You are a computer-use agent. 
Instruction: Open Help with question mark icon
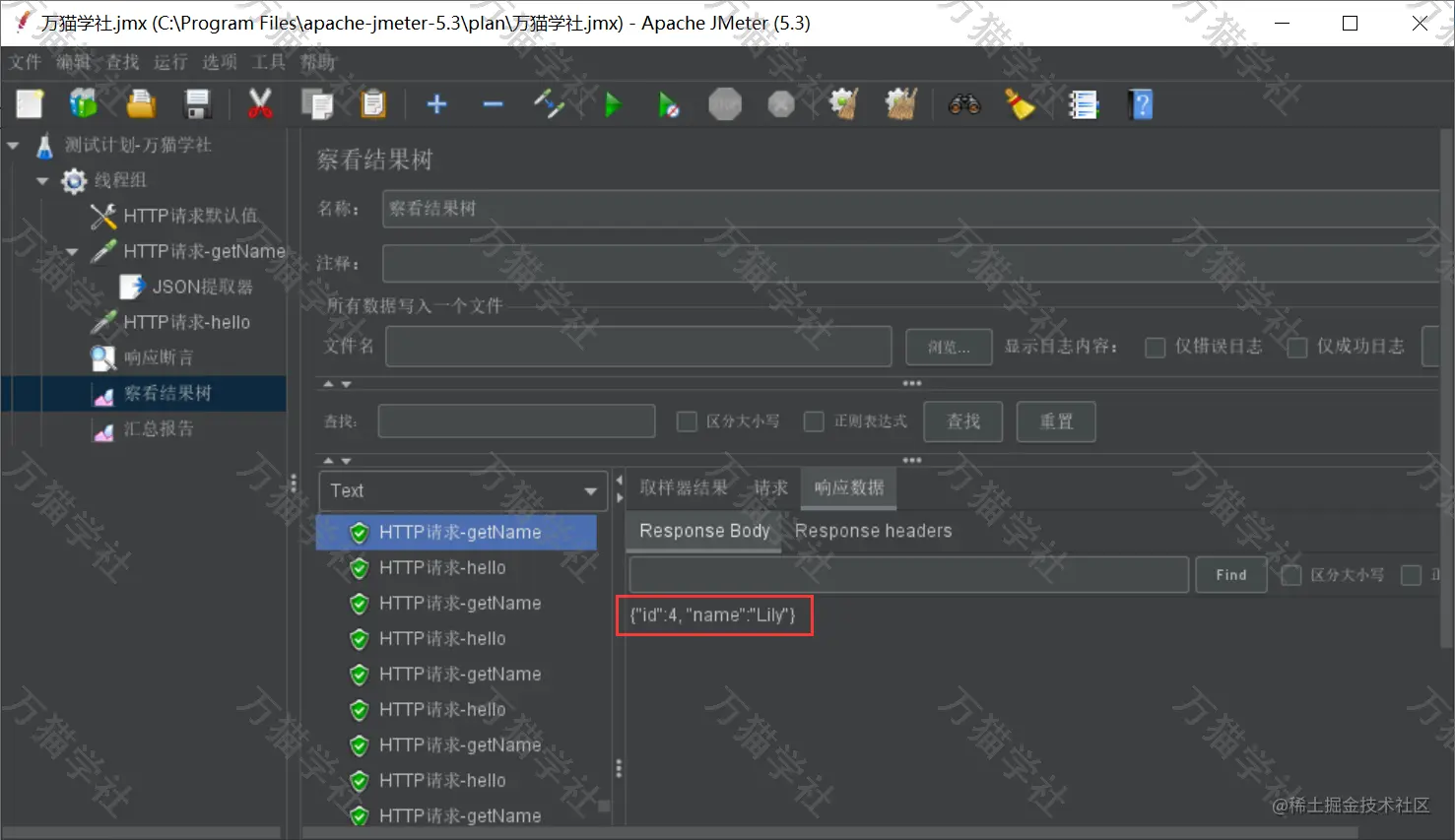coord(1141,104)
